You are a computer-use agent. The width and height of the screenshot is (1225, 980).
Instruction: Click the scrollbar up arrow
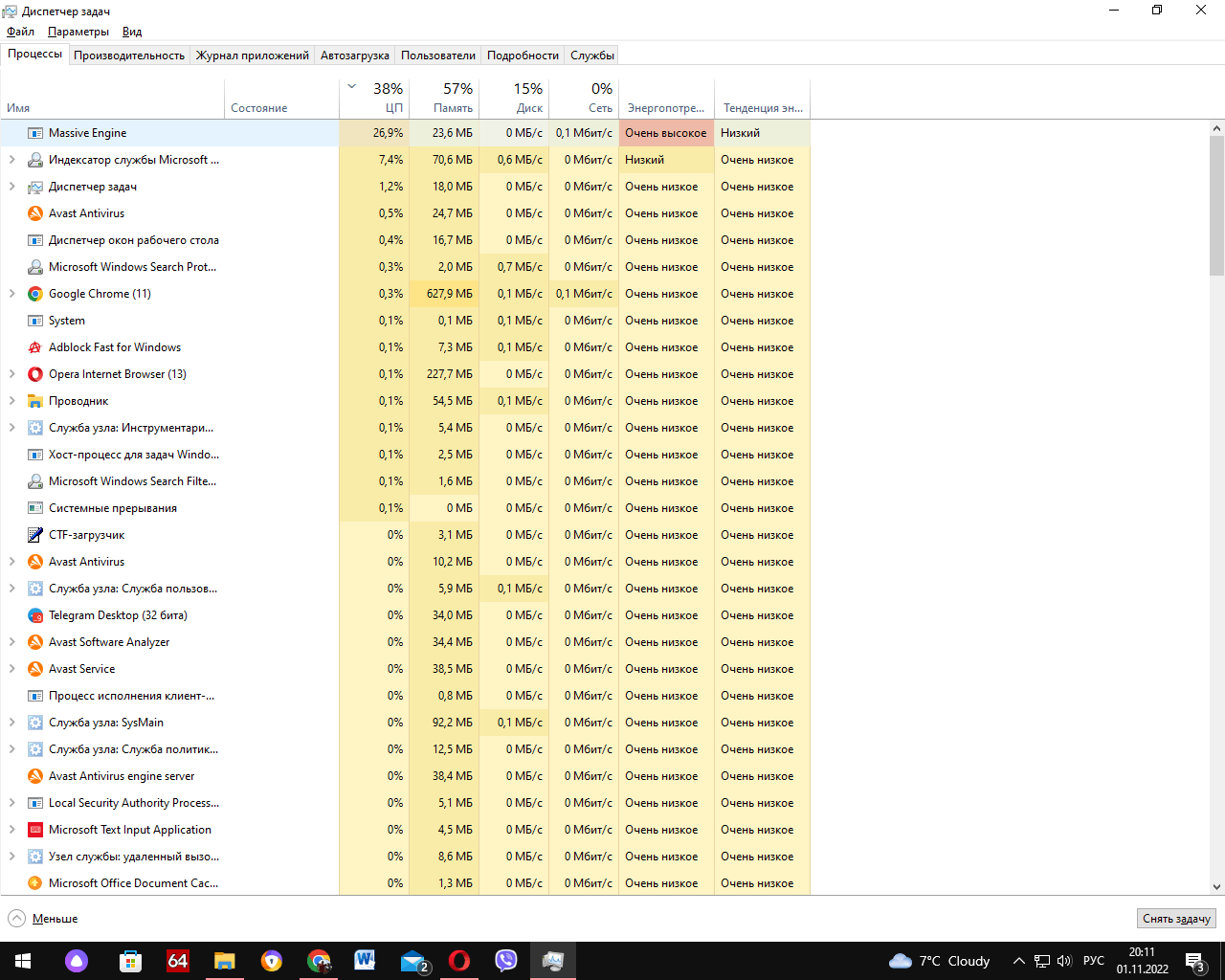click(1216, 128)
